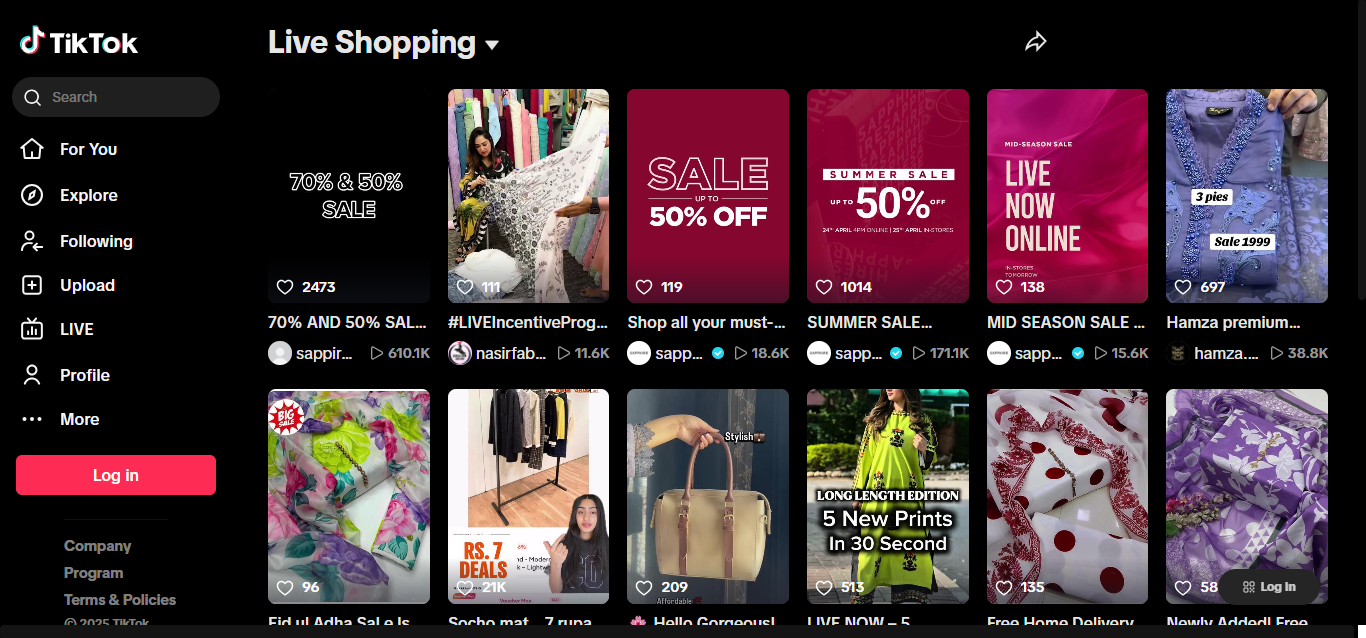
Task: Like the 2473-hearts SALE video
Action: point(285,286)
